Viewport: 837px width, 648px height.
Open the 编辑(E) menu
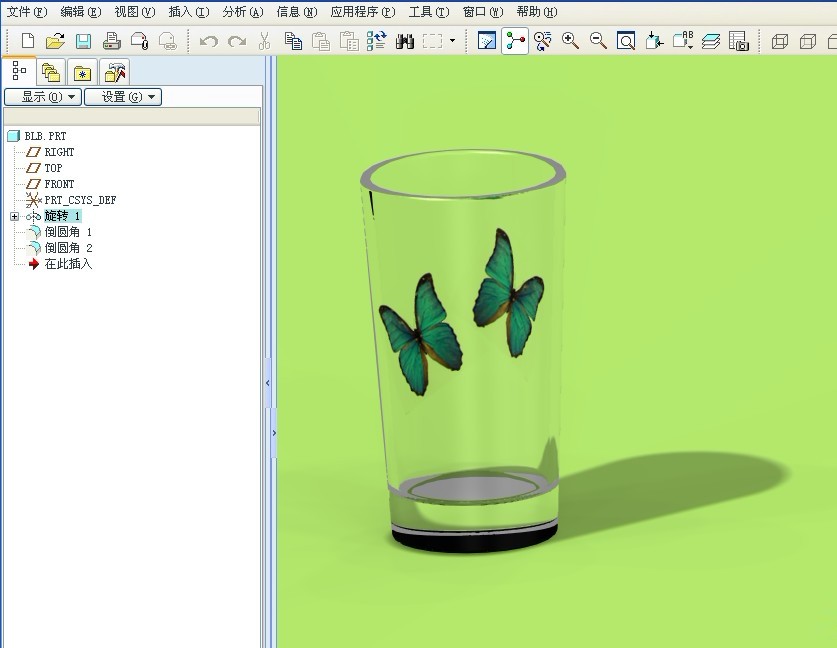[x=81, y=12]
